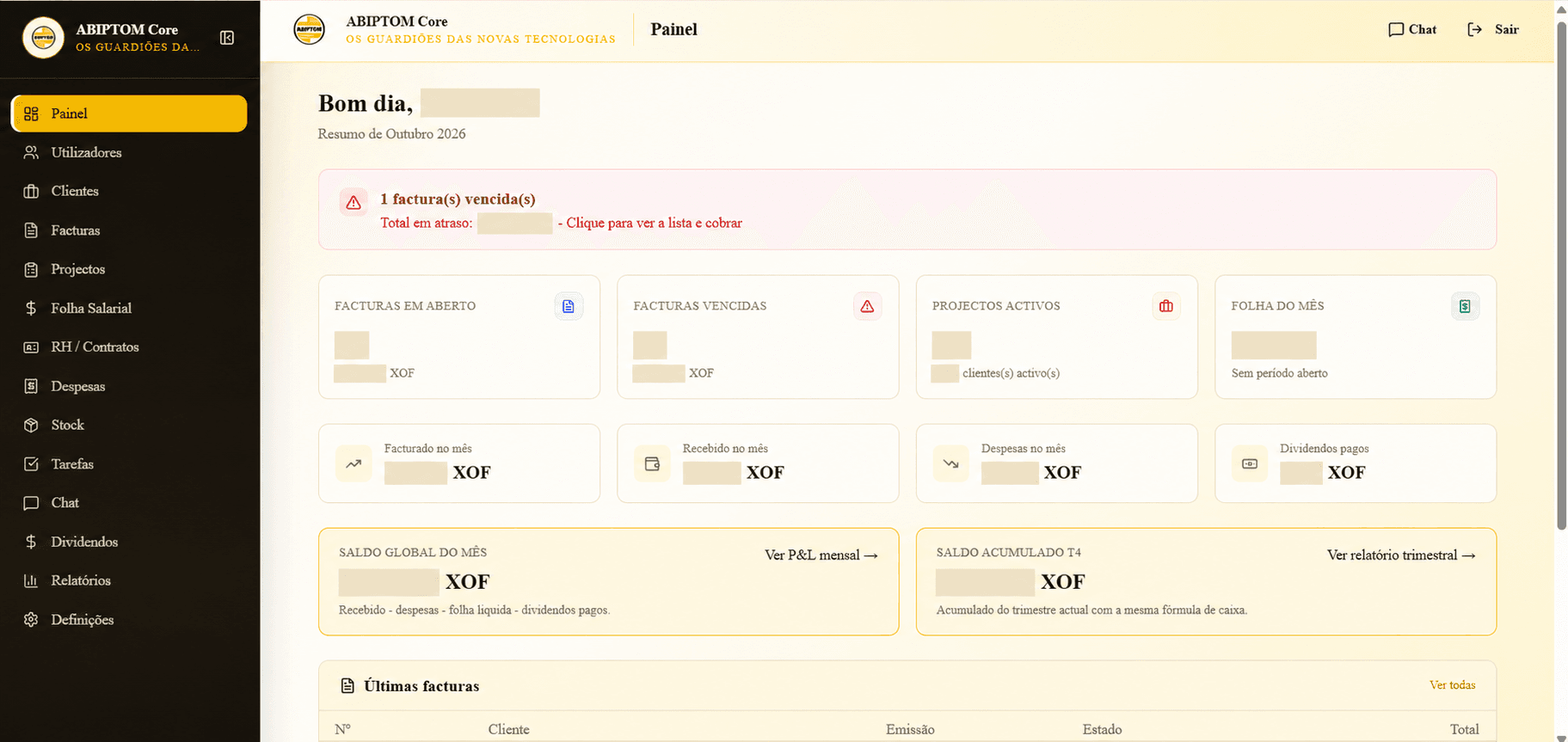1568x742 pixels.
Task: Click 'Ver todas' in Últimas facturas
Action: pyautogui.click(x=1452, y=685)
